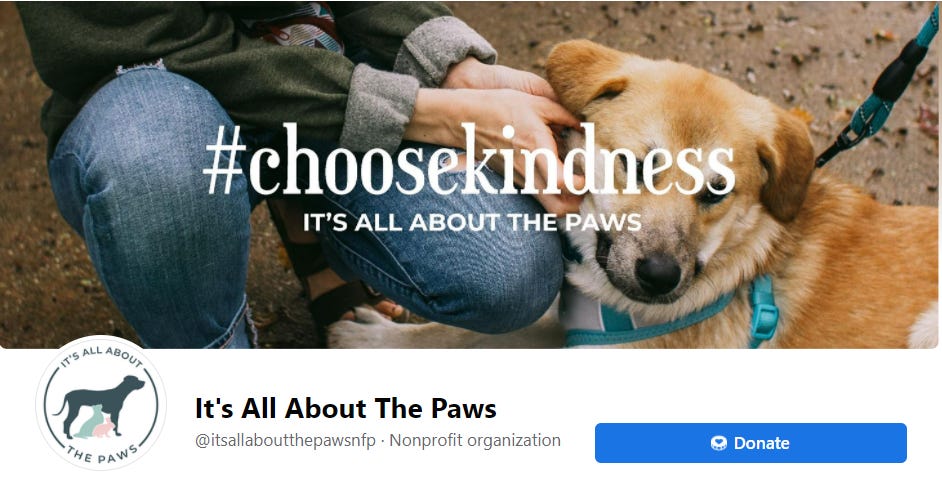942x486 pixels.
Task: Click the teal leash in the cover photo
Action: point(881,87)
